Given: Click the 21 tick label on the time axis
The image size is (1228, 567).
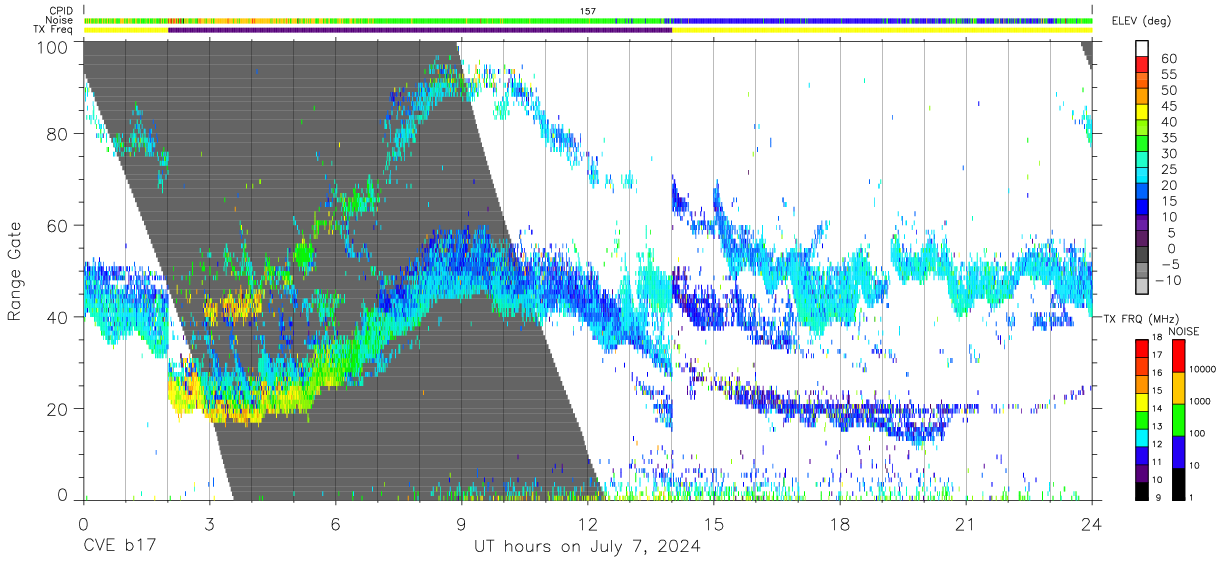Looking at the screenshot, I should 966,524.
